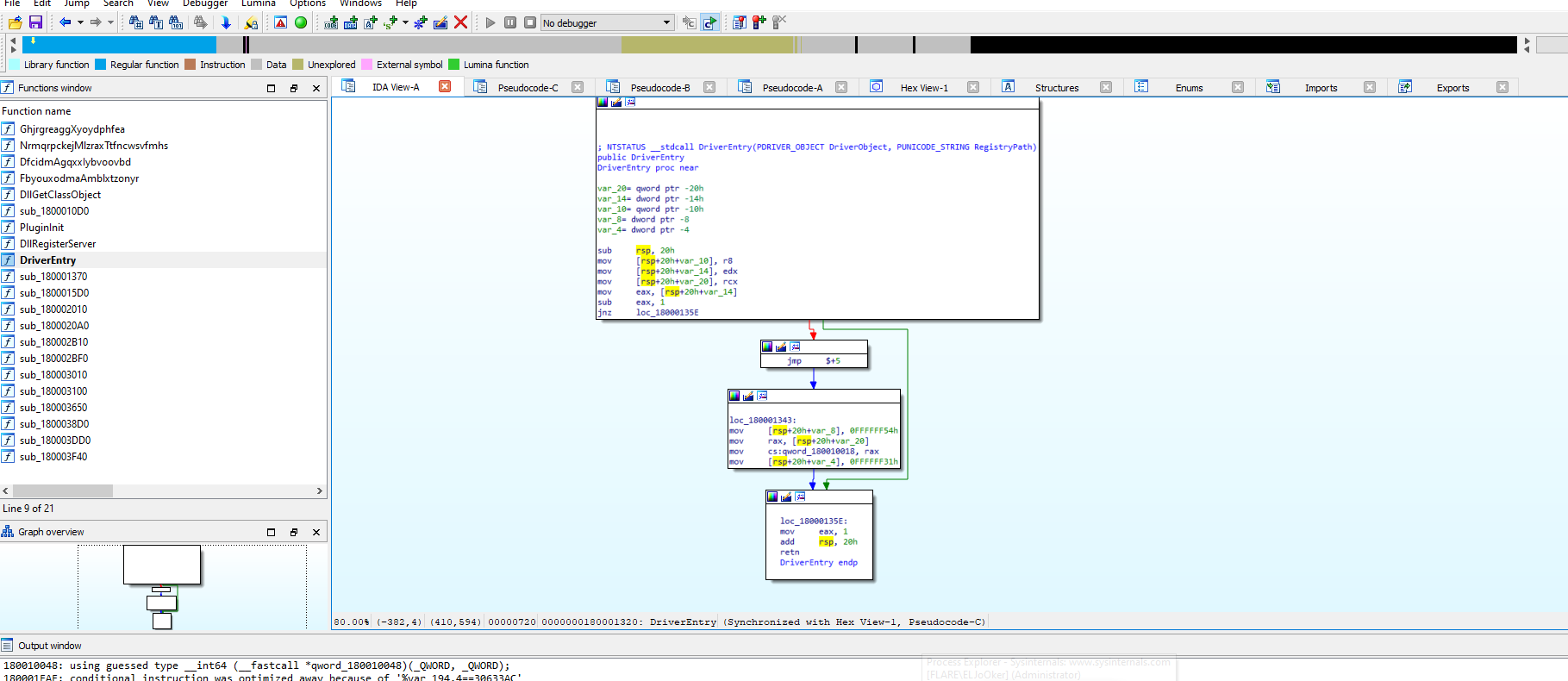Open the Imports tab
This screenshot has width=1568, height=681.
pyautogui.click(x=1321, y=88)
